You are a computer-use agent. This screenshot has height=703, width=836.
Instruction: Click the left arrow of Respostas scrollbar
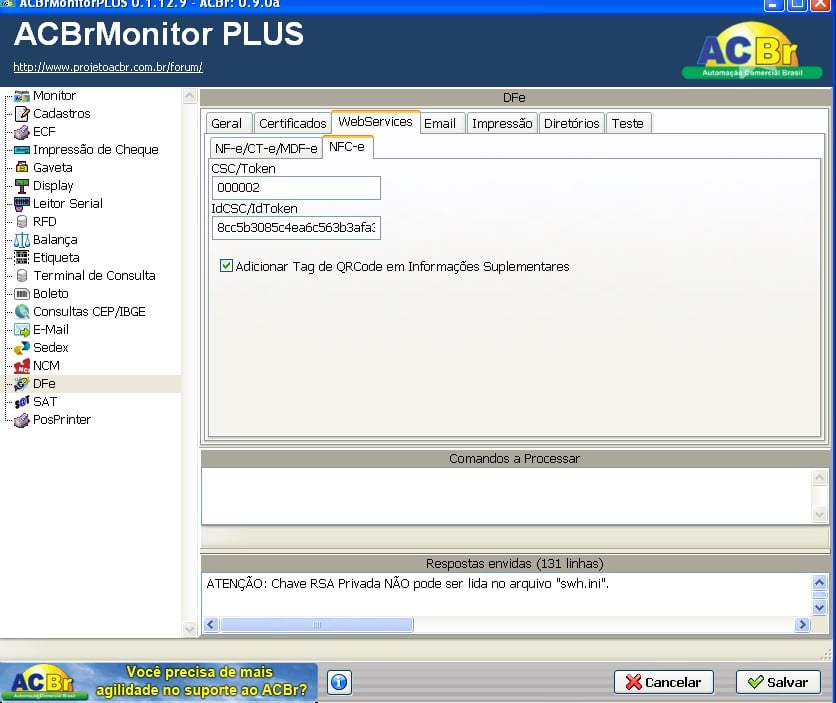(211, 624)
